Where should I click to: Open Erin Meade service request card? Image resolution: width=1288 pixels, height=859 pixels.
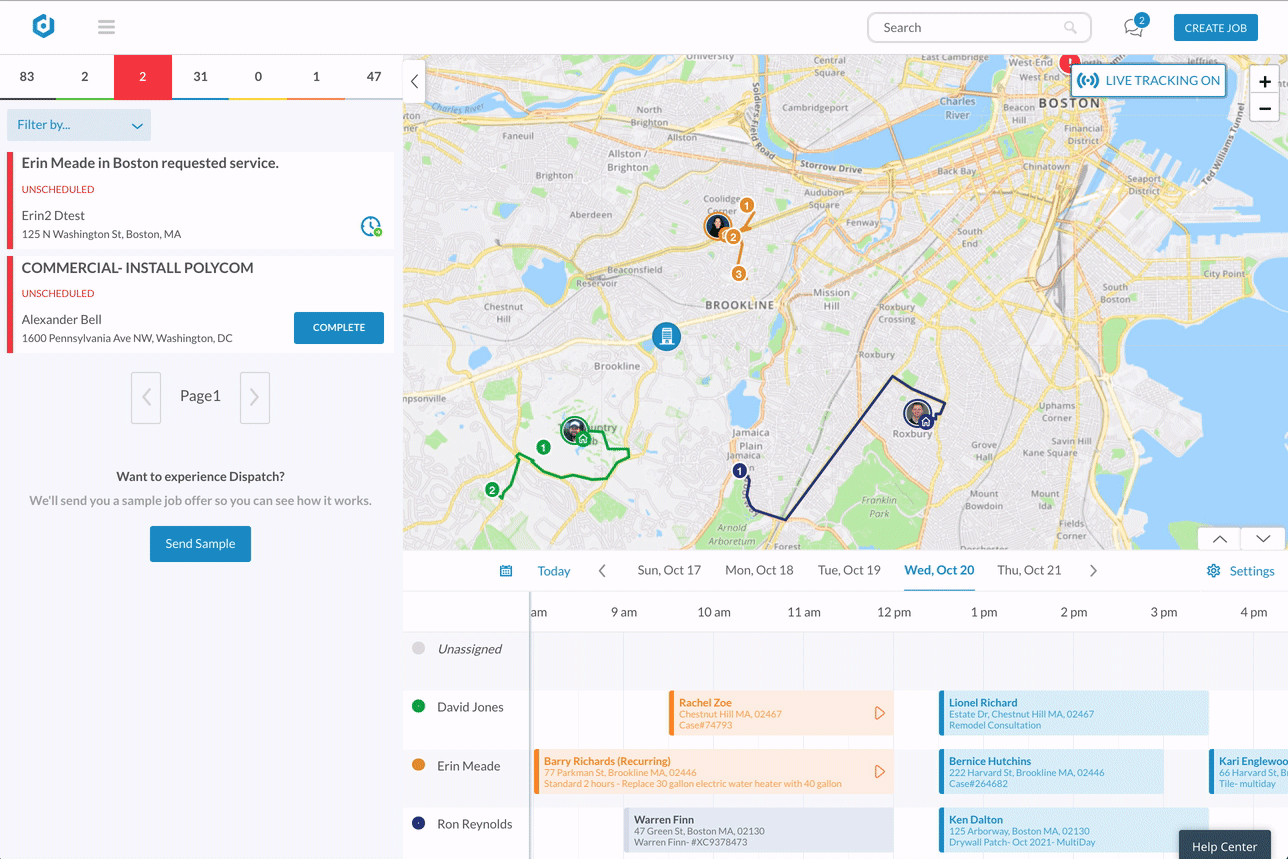tap(200, 201)
